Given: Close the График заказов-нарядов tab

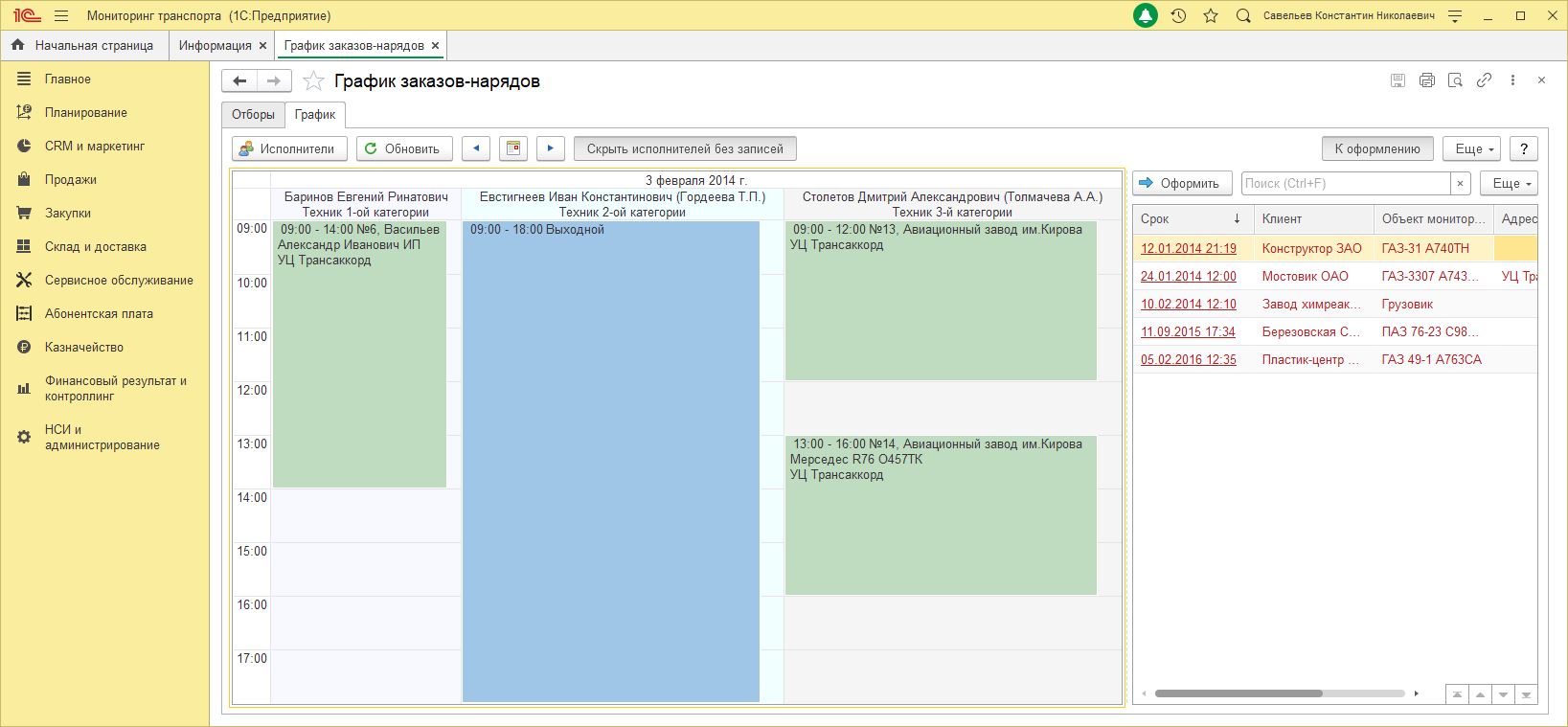Looking at the screenshot, I should point(435,45).
